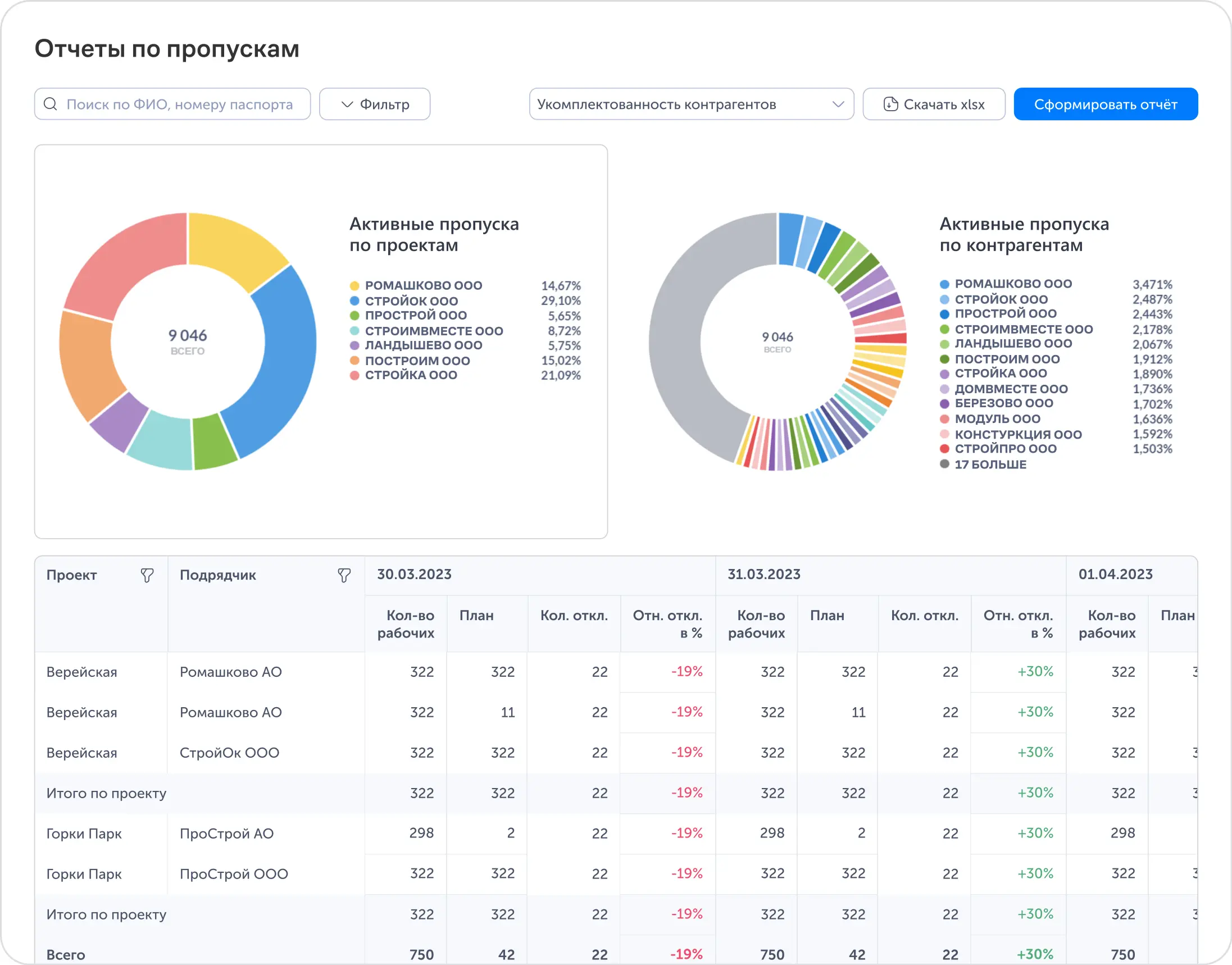Click the search magnifier icon
This screenshot has width=1232, height=965.
(51, 104)
